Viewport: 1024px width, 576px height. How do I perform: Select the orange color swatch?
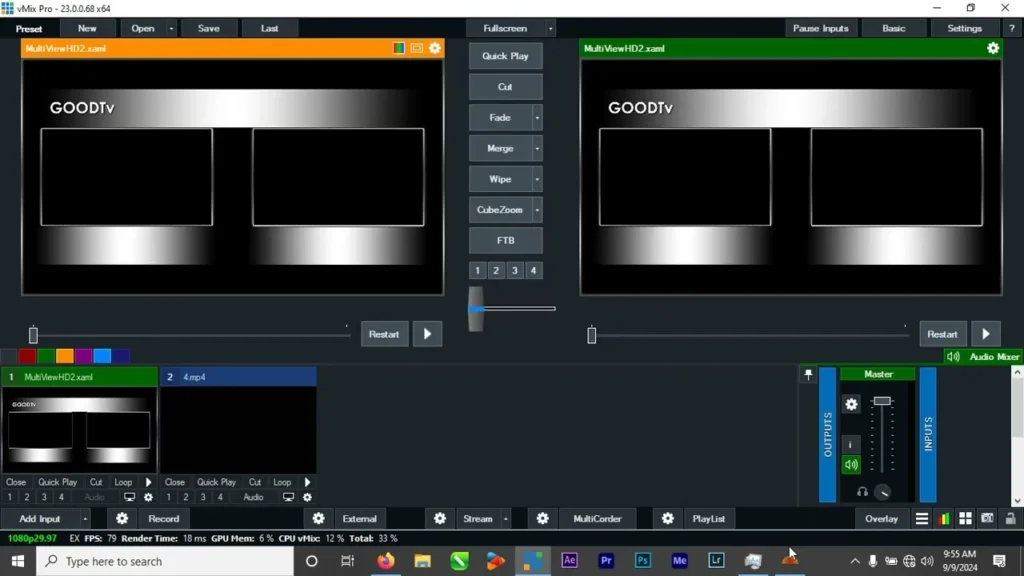[65, 356]
